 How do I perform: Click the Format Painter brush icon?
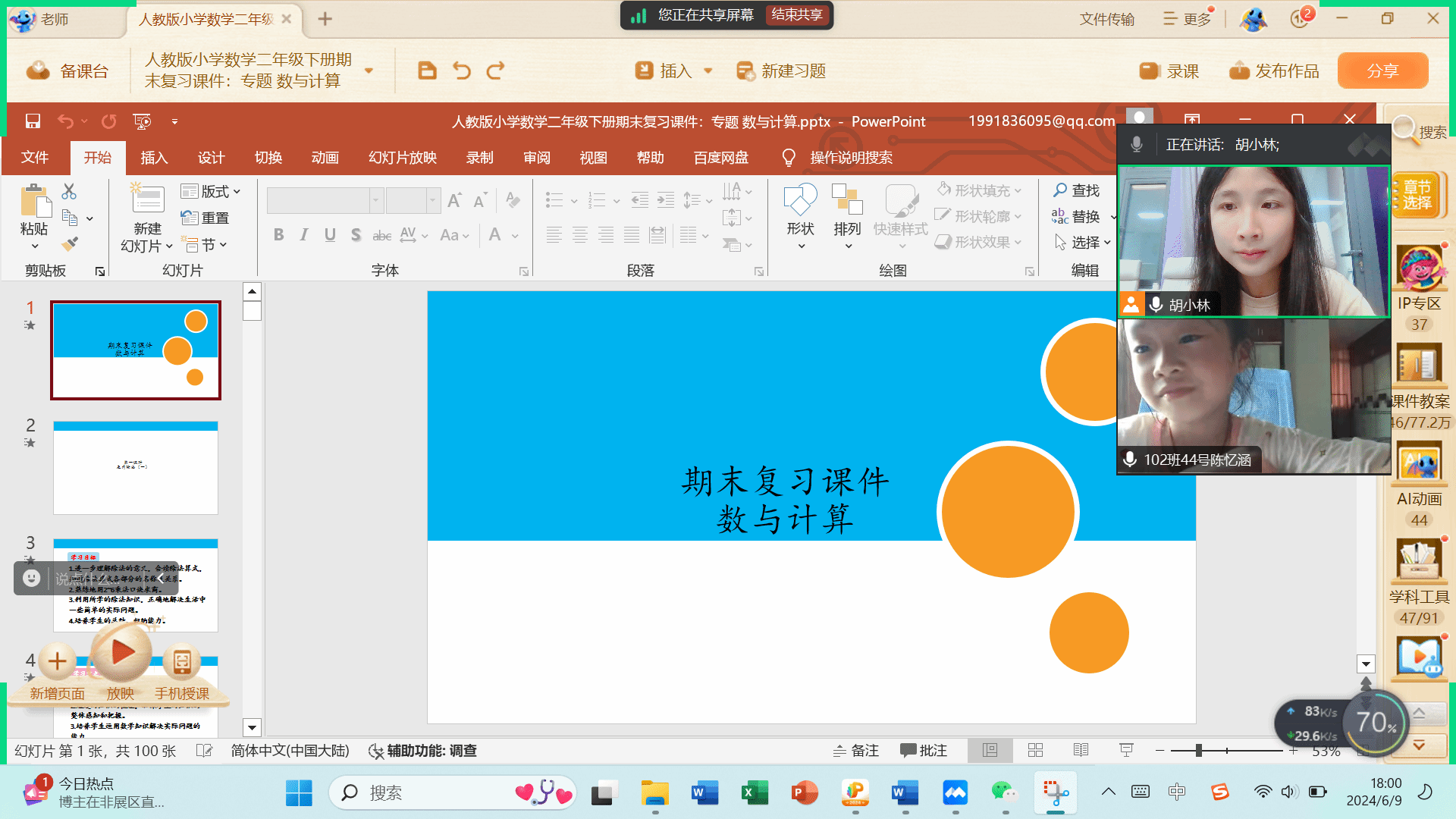tap(70, 244)
